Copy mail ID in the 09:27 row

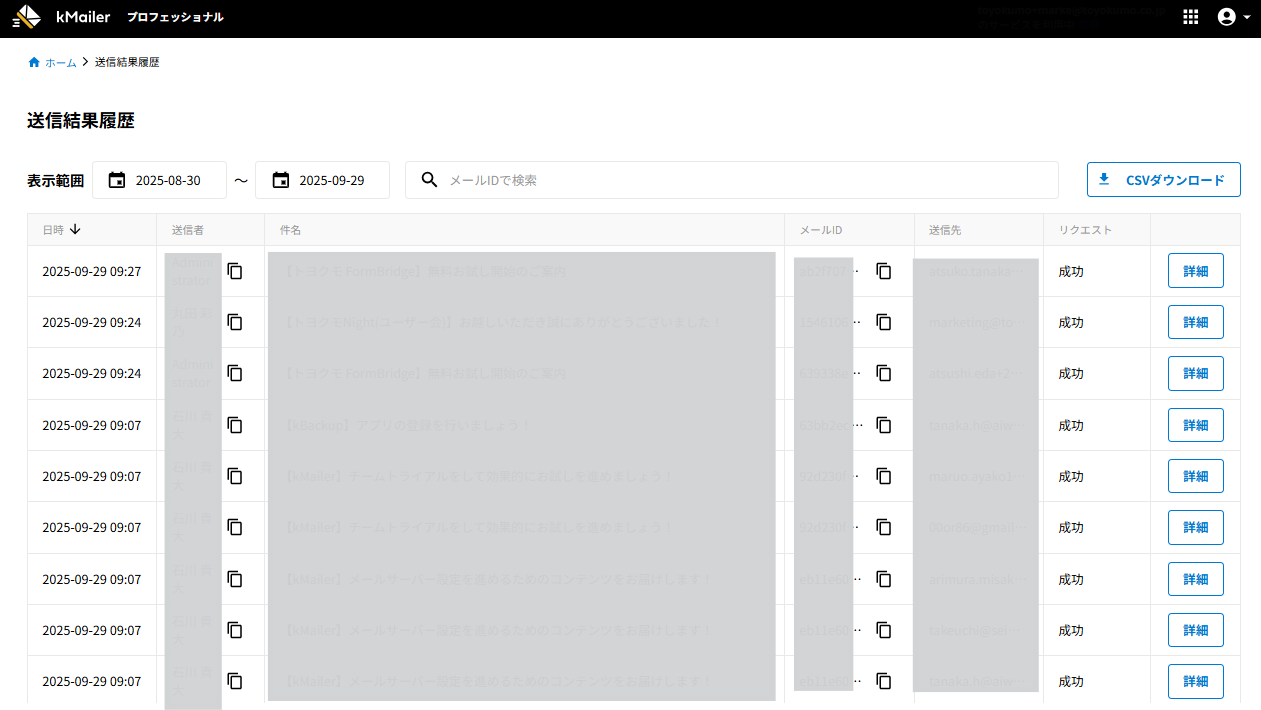coord(884,271)
